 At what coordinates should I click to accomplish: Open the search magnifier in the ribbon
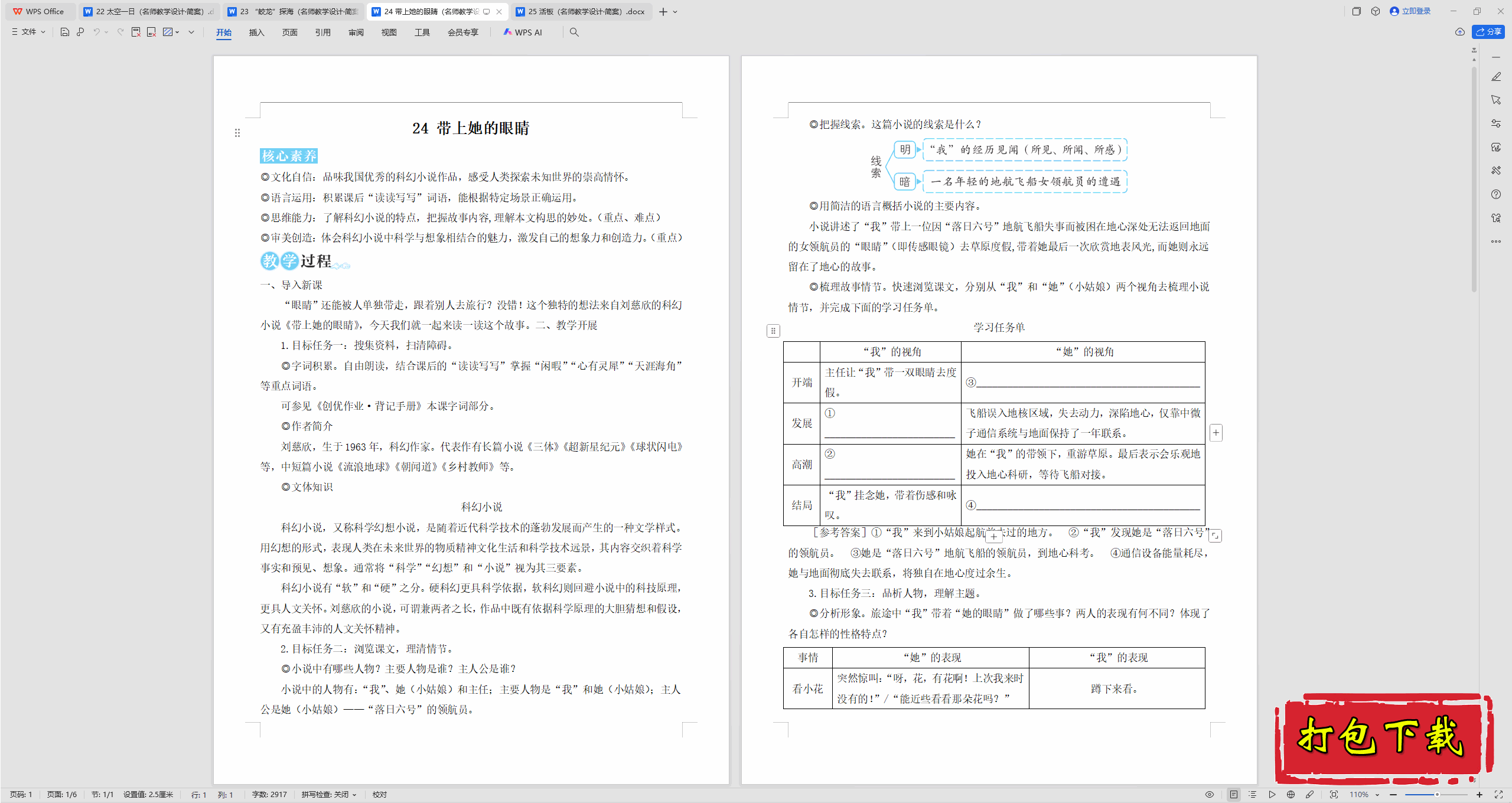(x=574, y=32)
